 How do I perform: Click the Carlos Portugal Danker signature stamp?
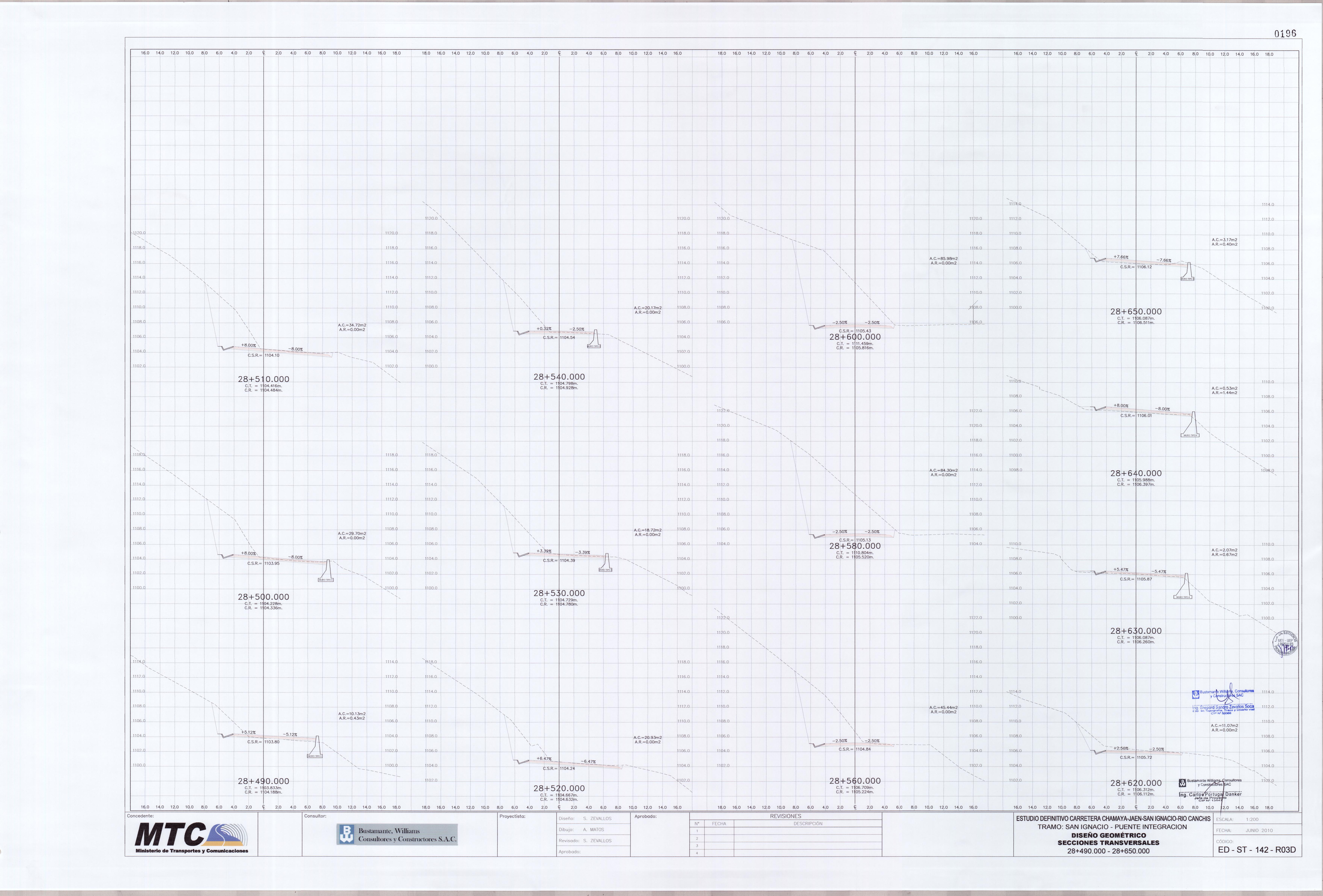click(1210, 791)
